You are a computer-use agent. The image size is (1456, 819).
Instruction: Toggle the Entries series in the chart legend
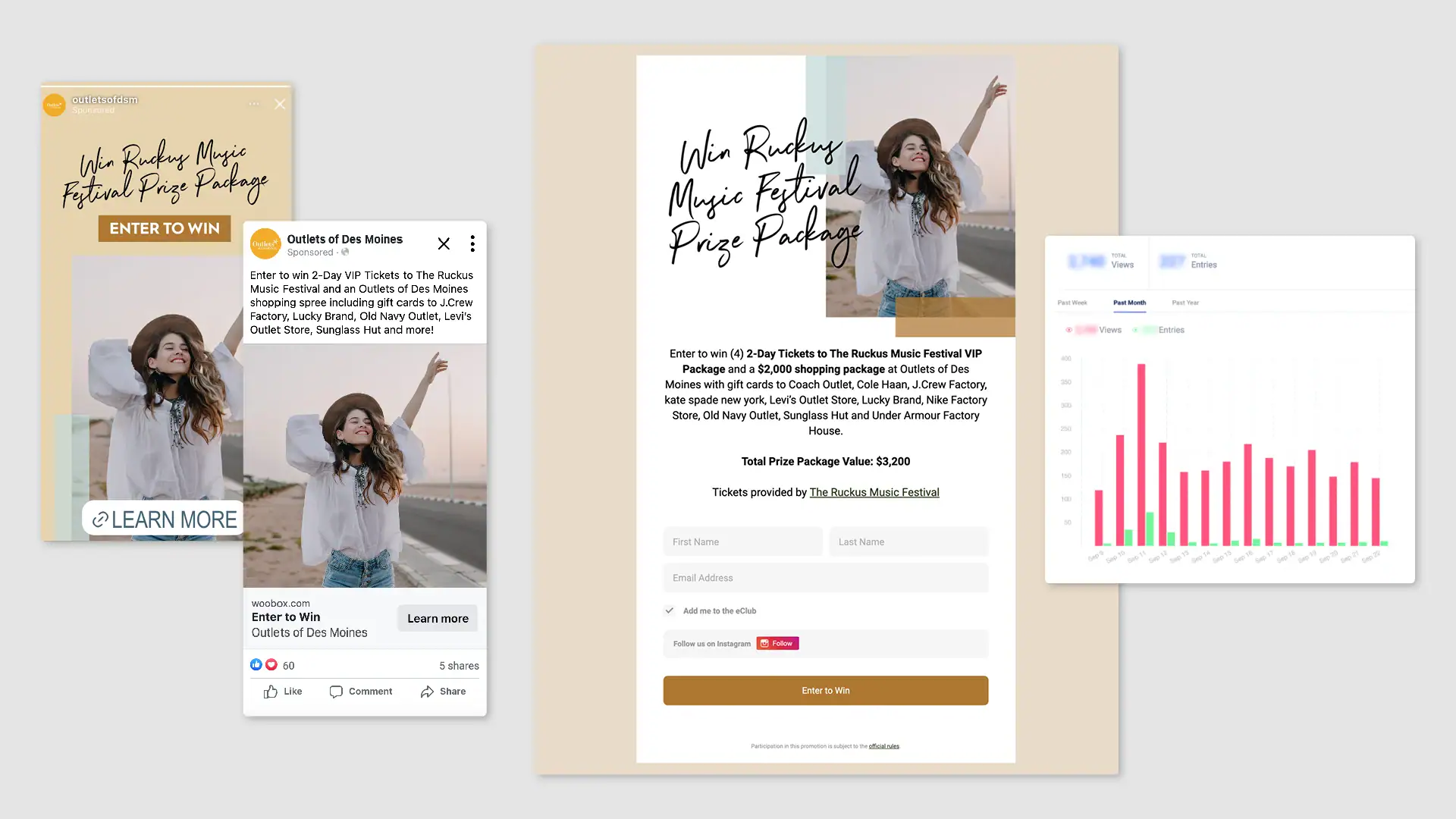(1158, 330)
